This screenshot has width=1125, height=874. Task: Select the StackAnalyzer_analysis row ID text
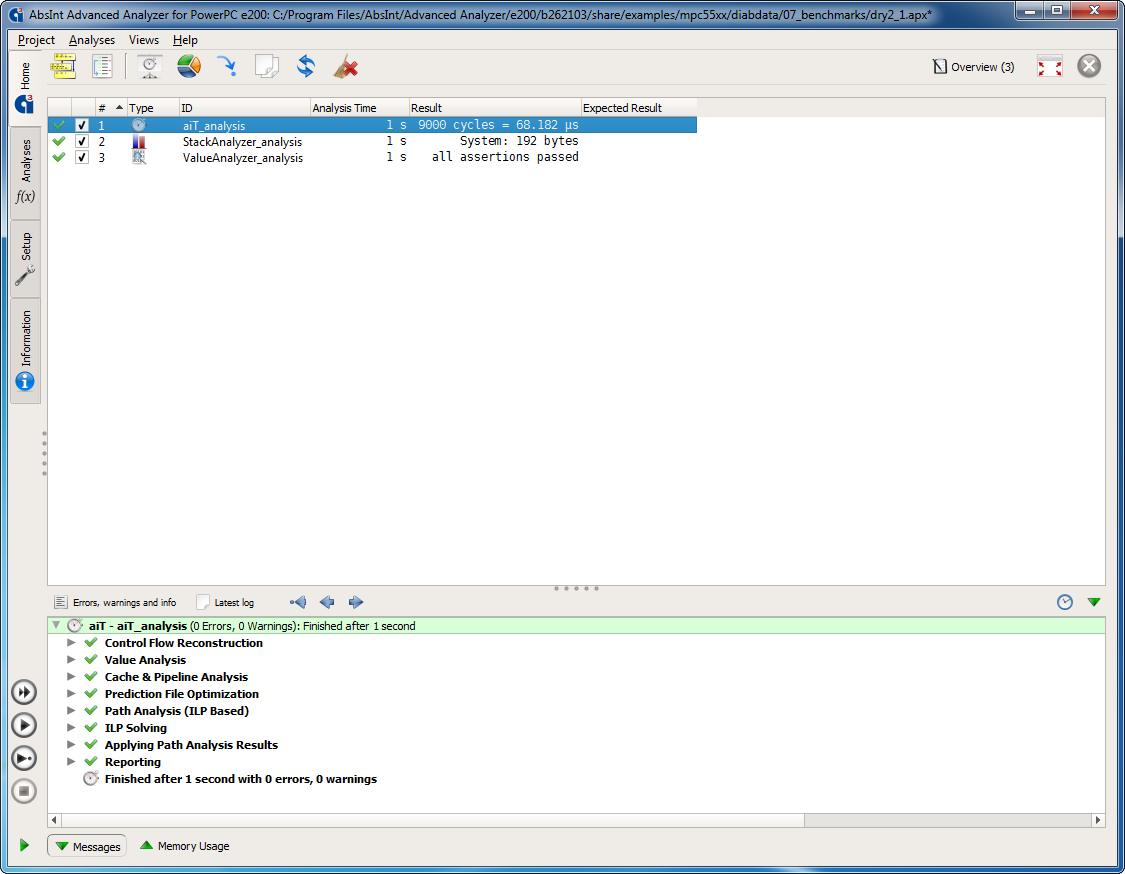coord(243,142)
